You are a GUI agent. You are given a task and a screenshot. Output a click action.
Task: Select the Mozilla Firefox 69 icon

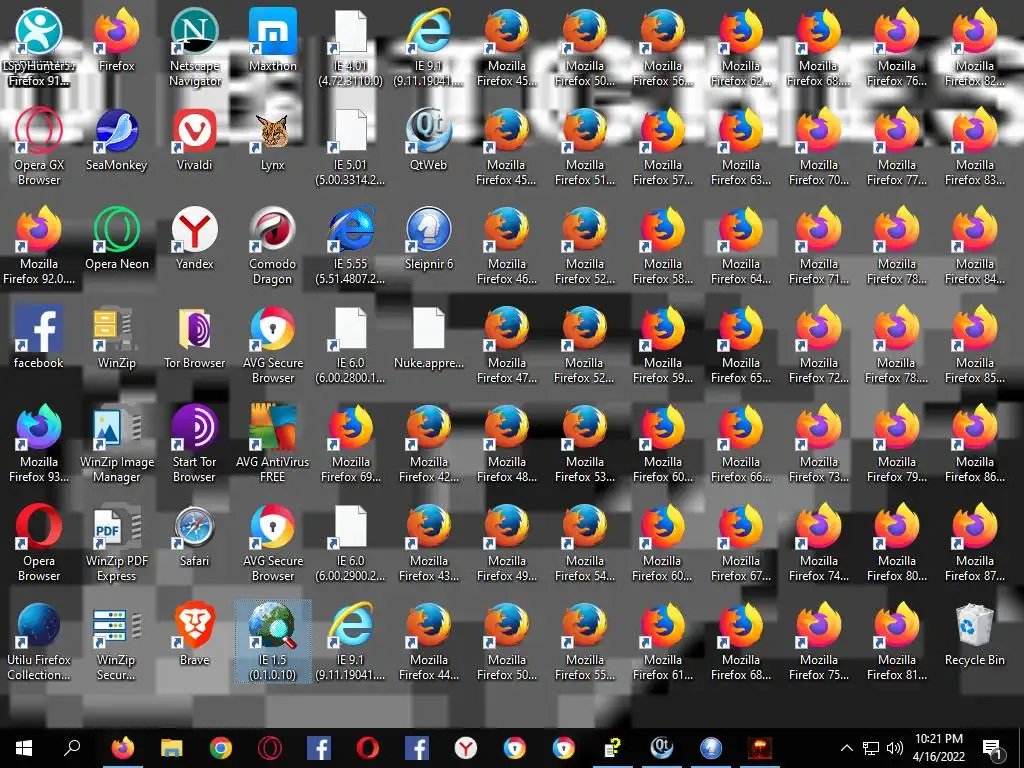351,444
